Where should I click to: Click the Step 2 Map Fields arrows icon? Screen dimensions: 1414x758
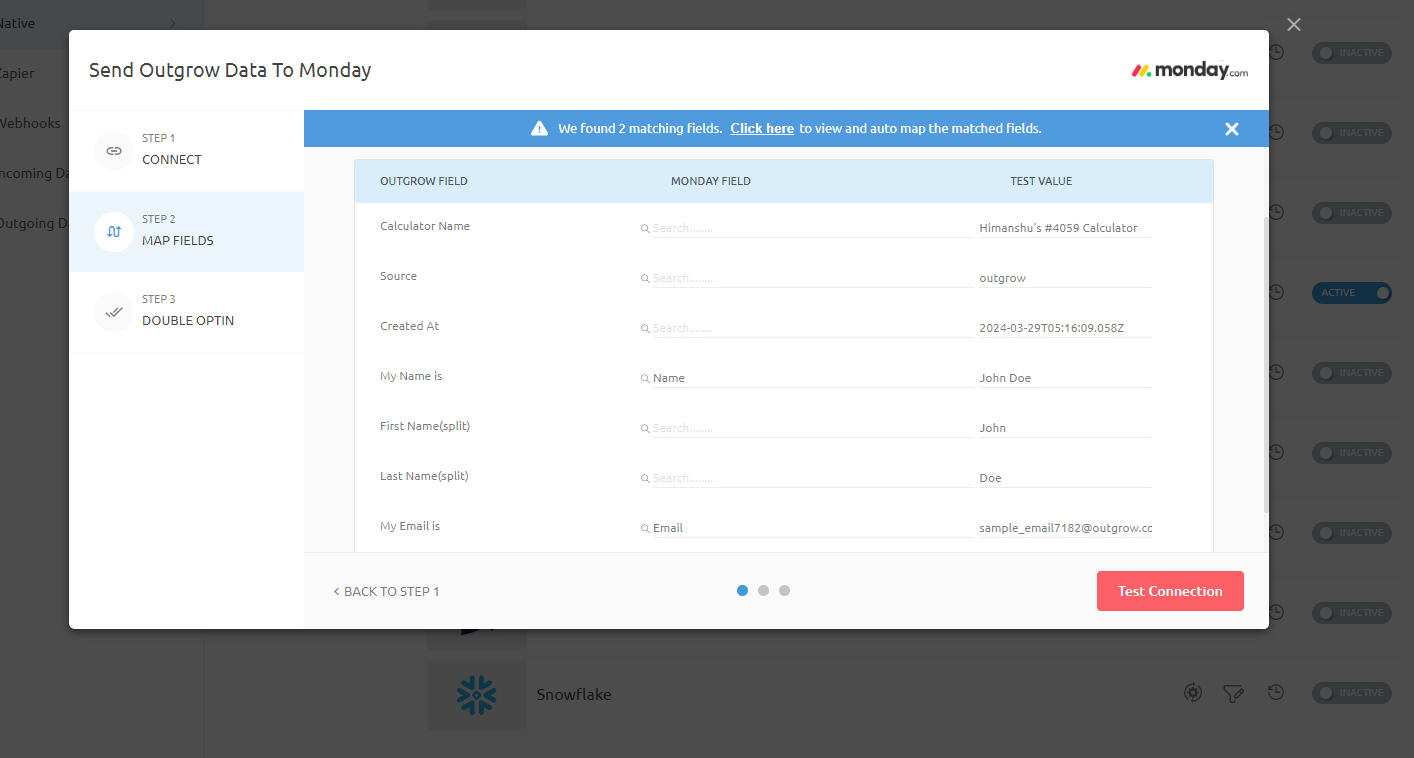(114, 231)
